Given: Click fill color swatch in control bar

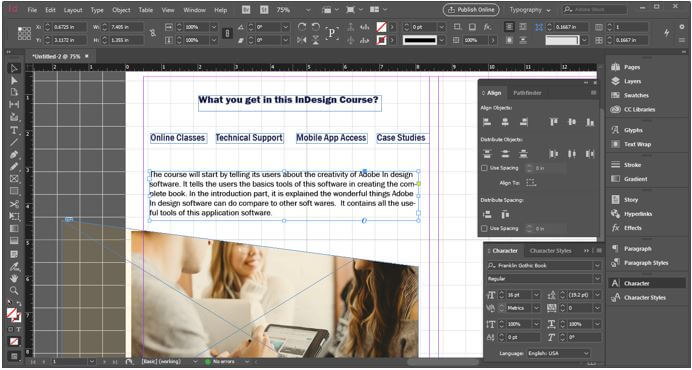Looking at the screenshot, I should click(x=381, y=27).
